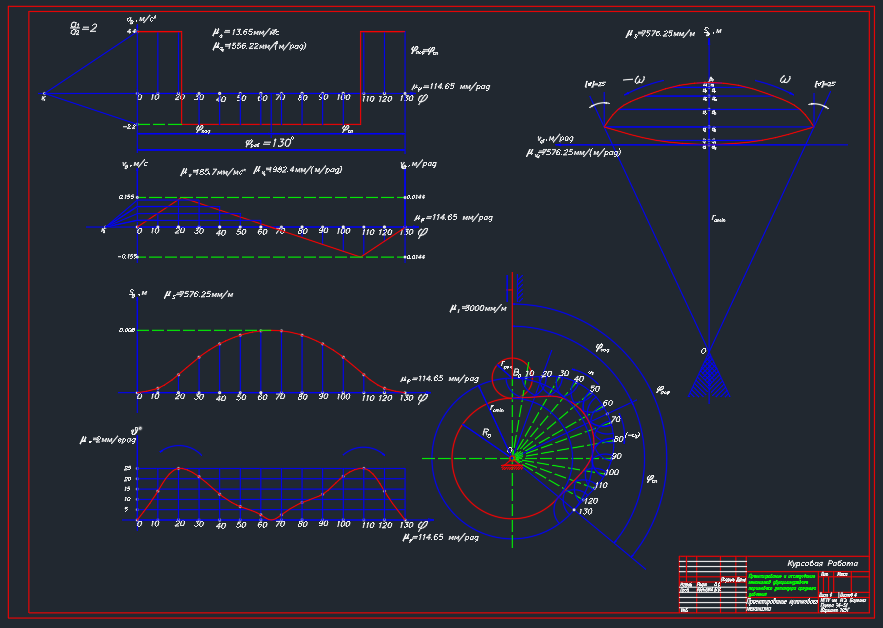
Task: Click the 100 position label on cam profile
Action: tap(612, 472)
